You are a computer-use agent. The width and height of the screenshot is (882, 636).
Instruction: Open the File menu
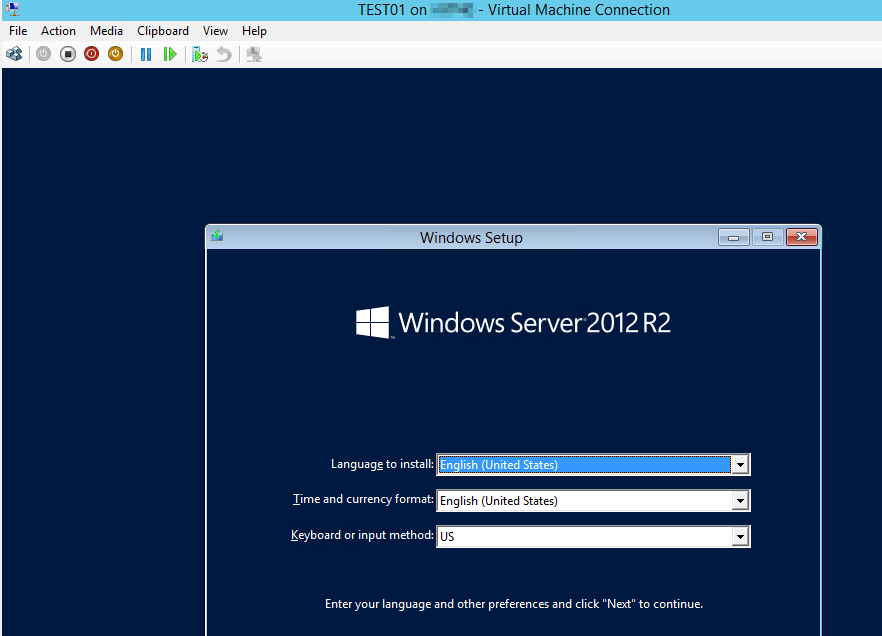pos(18,31)
